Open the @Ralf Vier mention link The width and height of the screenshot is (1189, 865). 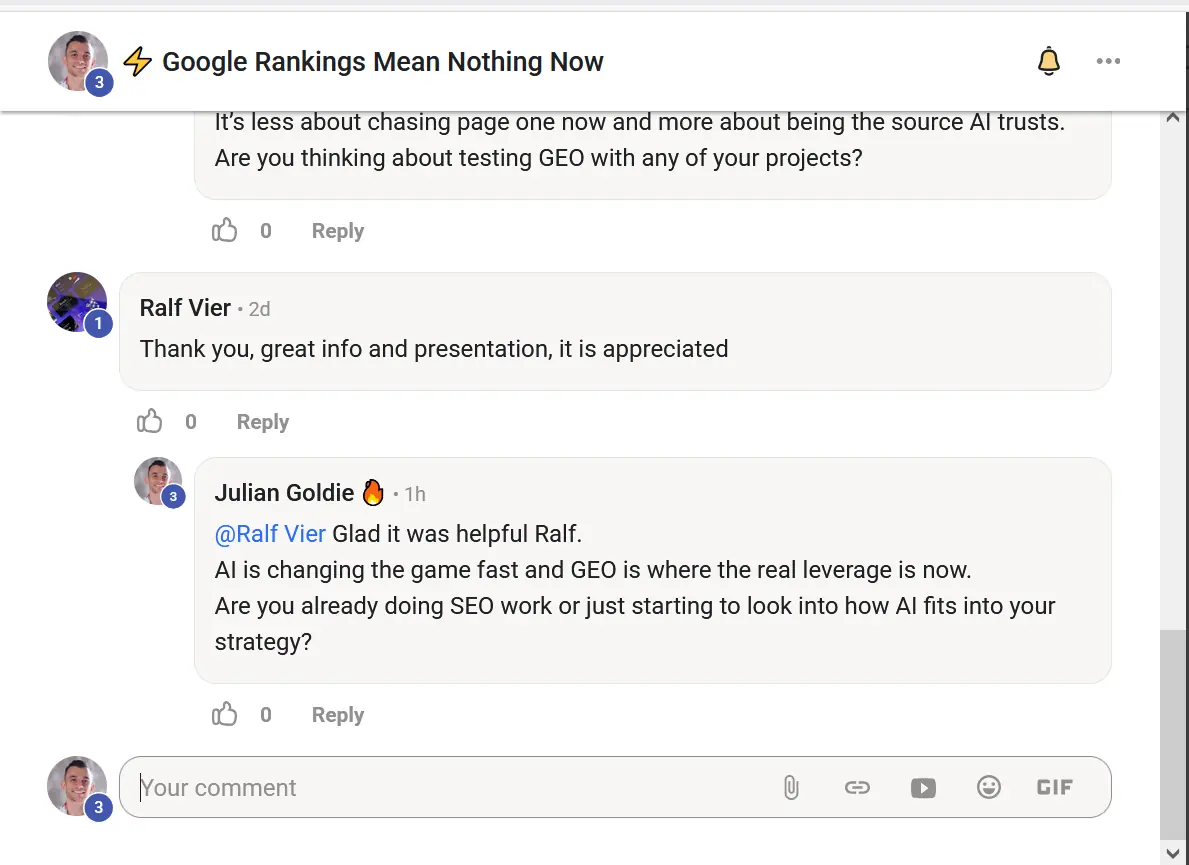(x=270, y=534)
